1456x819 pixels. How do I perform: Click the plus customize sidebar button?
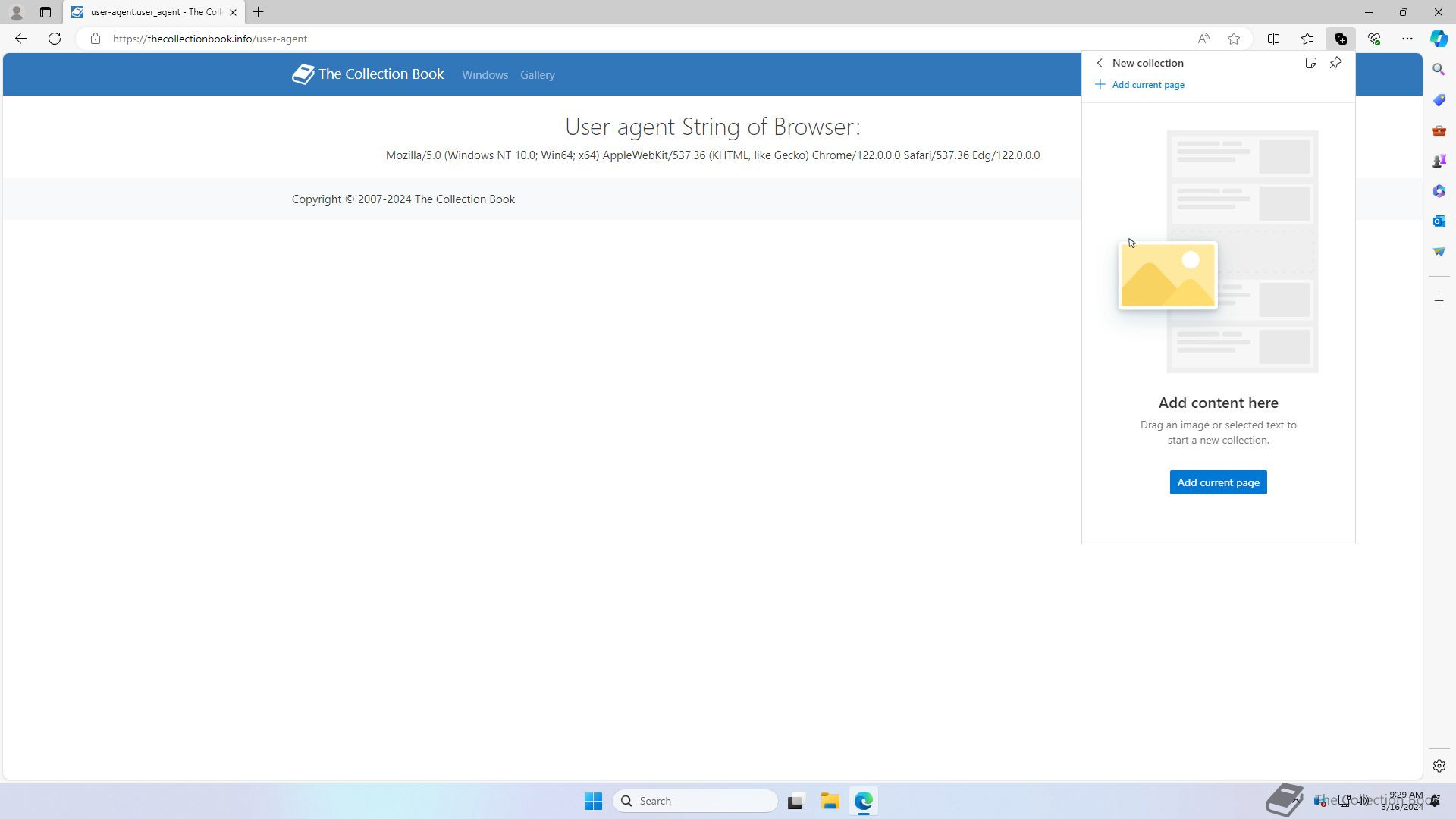(1439, 301)
